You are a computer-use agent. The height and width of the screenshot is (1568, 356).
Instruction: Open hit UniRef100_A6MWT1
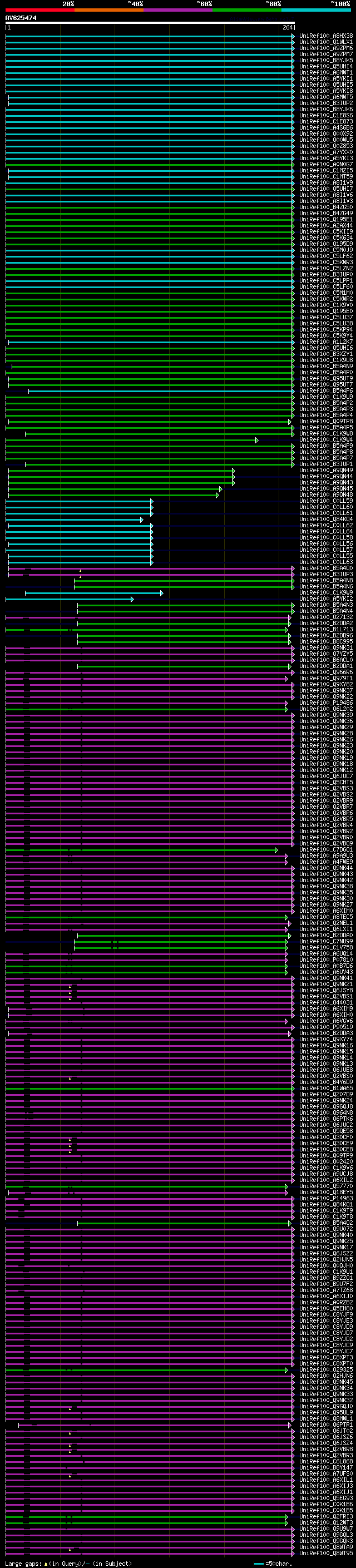coord(326,72)
